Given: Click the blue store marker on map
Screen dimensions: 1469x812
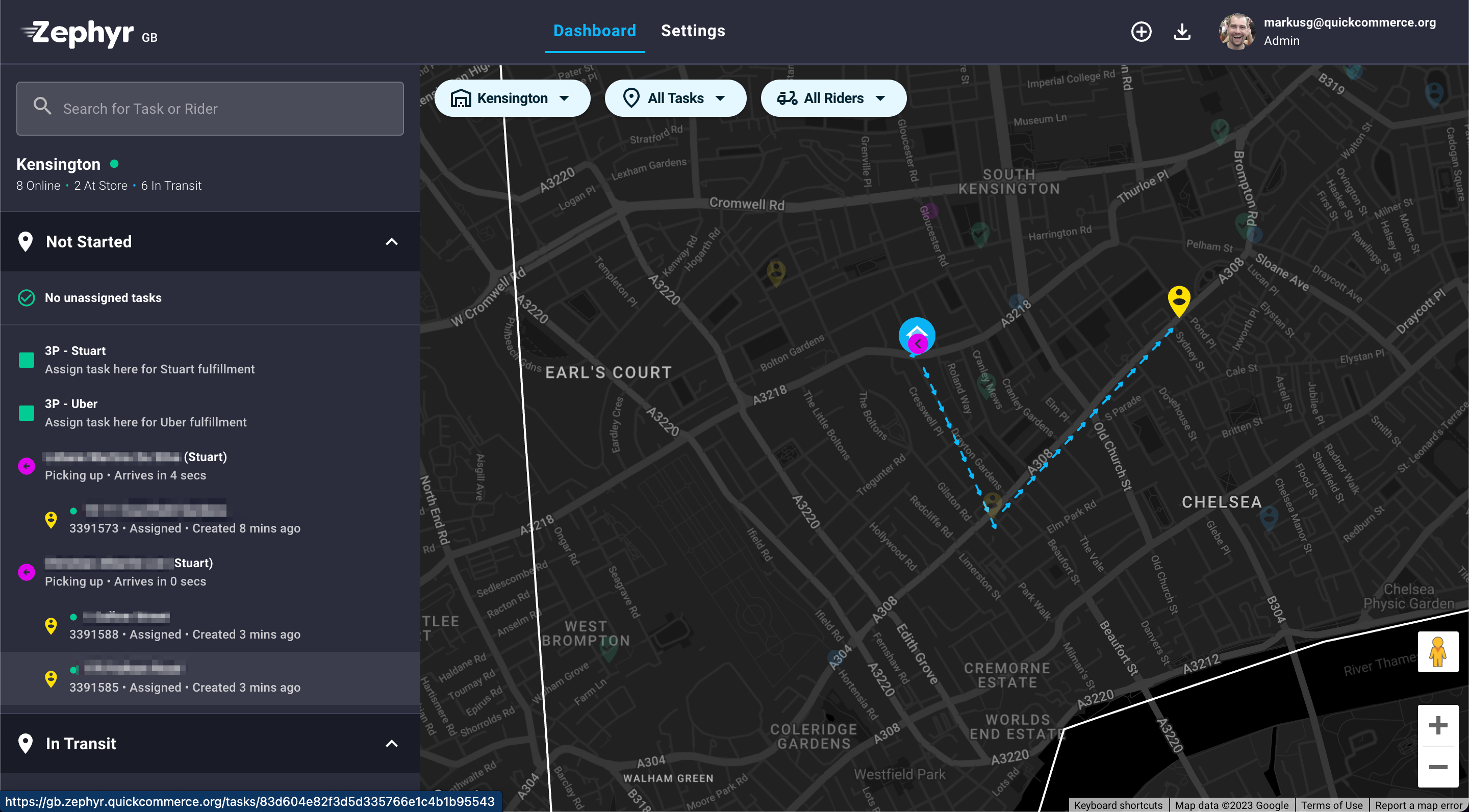Looking at the screenshot, I should pos(917,335).
